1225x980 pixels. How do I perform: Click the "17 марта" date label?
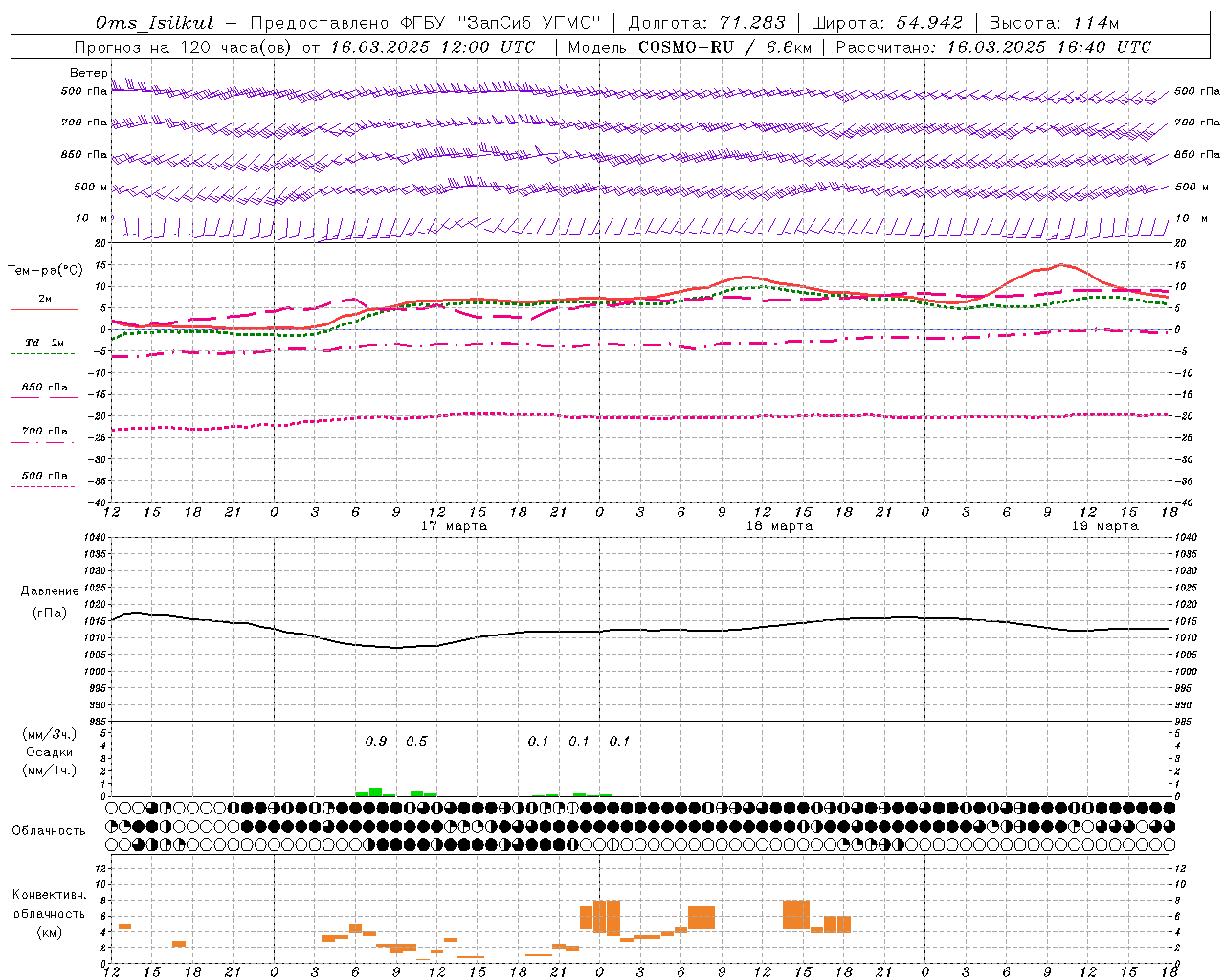(x=454, y=526)
